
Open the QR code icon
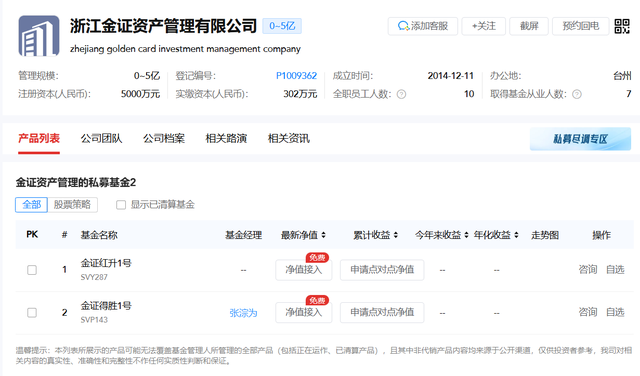pos(622,26)
